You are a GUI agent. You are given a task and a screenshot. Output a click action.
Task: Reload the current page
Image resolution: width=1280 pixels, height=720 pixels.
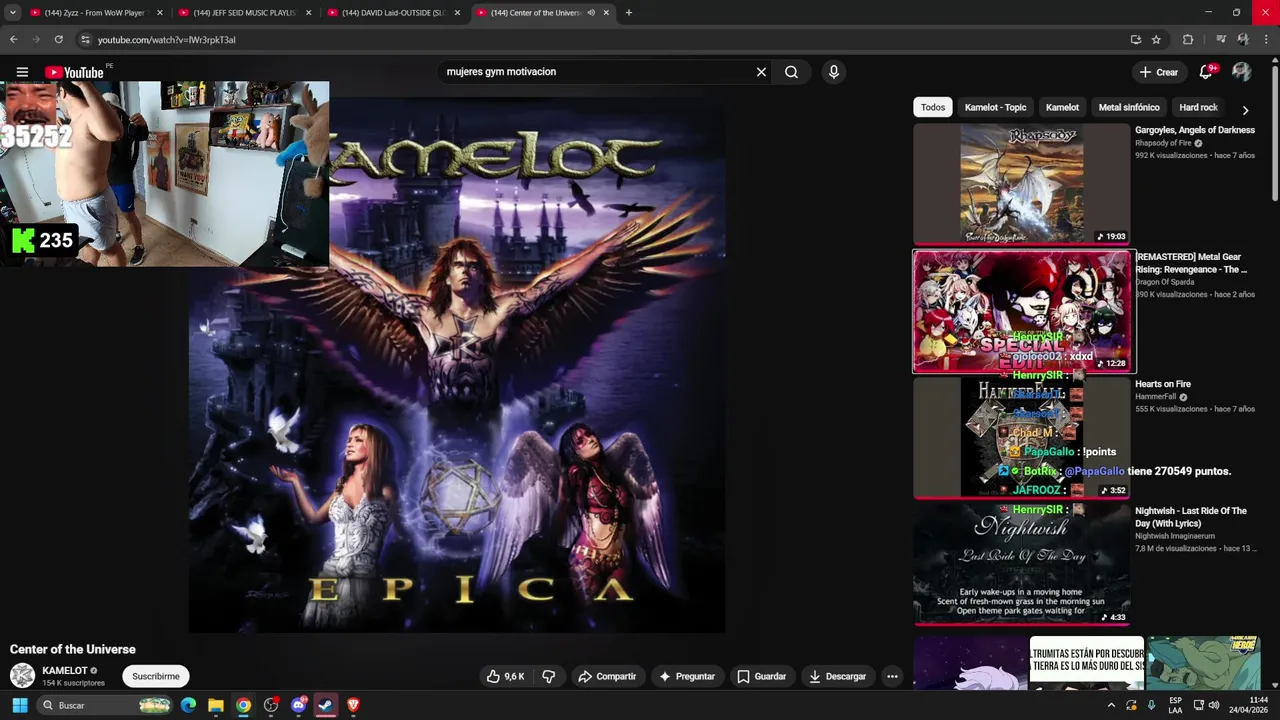click(58, 39)
